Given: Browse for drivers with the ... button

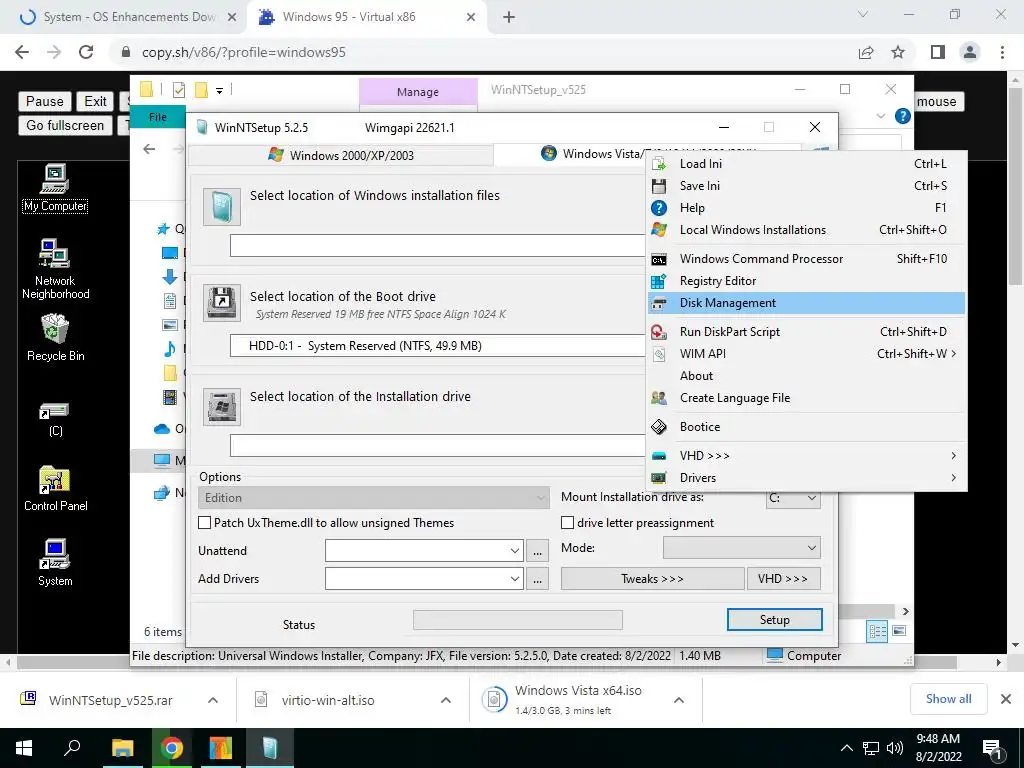Looking at the screenshot, I should 537,579.
